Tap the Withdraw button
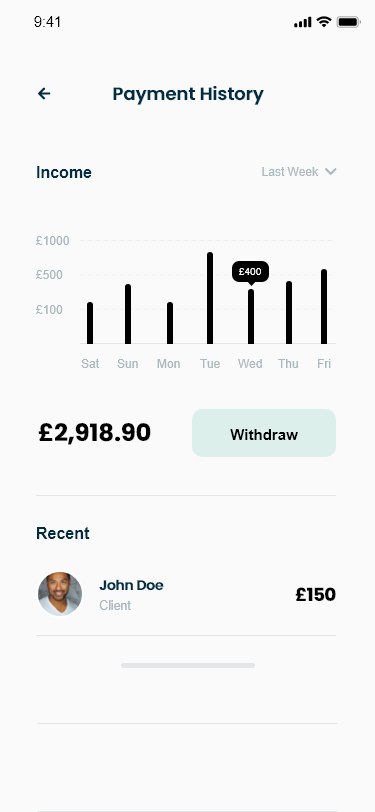 click(x=264, y=433)
